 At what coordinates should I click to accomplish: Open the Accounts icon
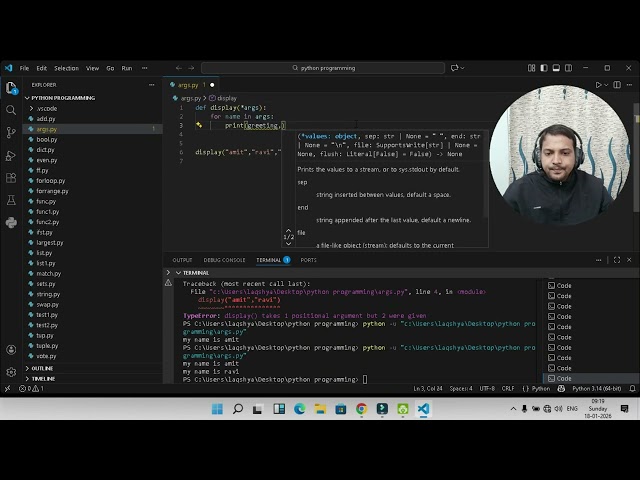(11, 350)
